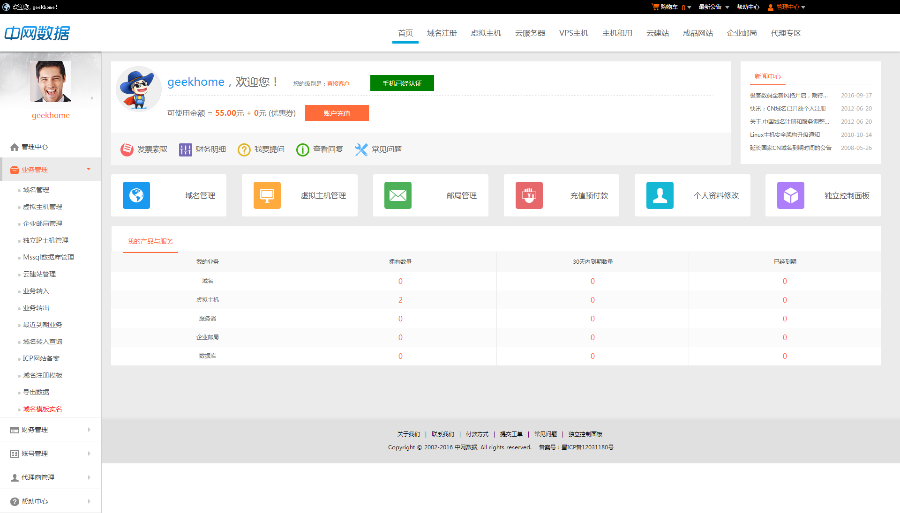Screen dimensions: 900x513
Task: Select the 首页 home navigation tab
Action: pos(405,33)
